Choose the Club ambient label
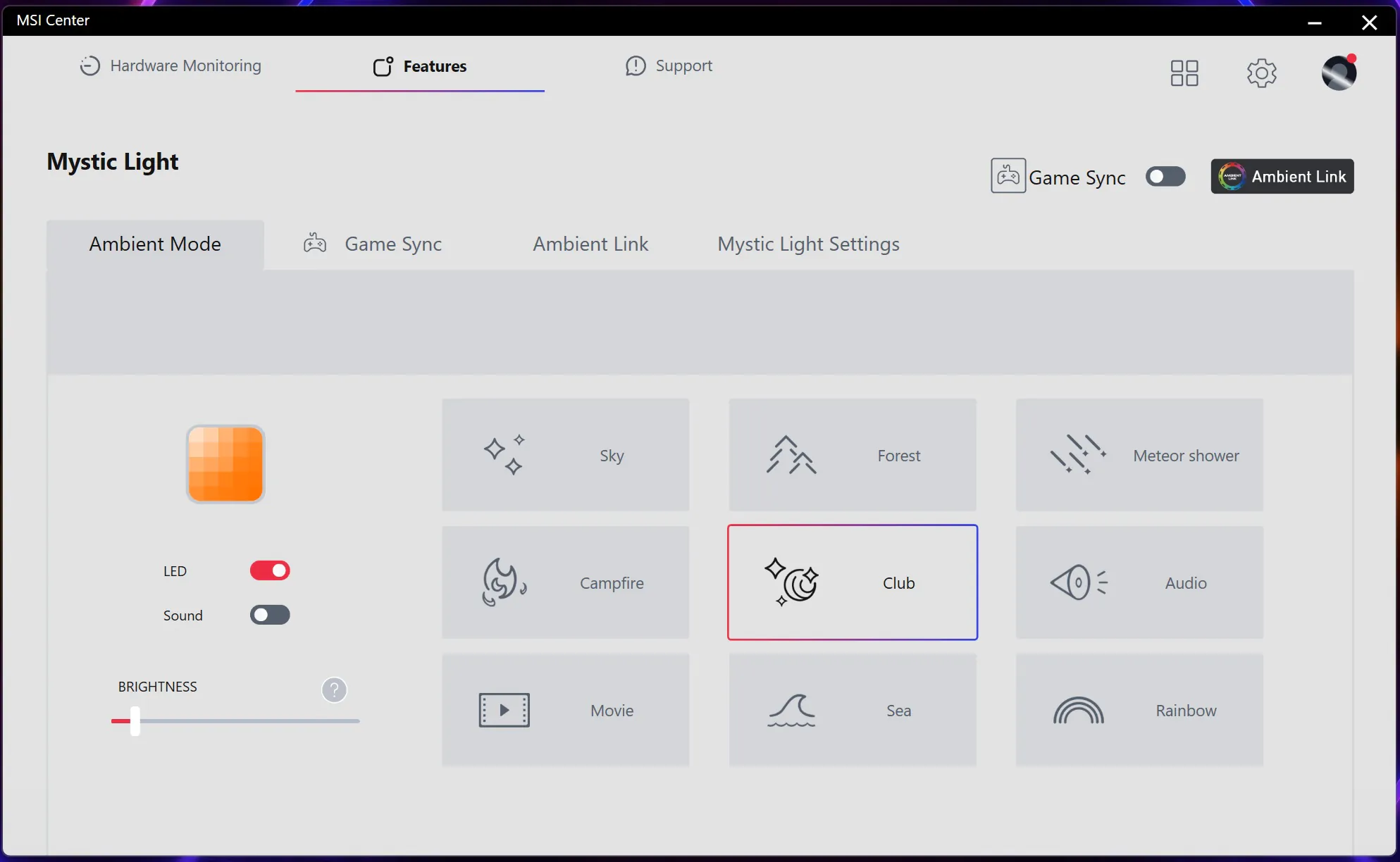 899,583
